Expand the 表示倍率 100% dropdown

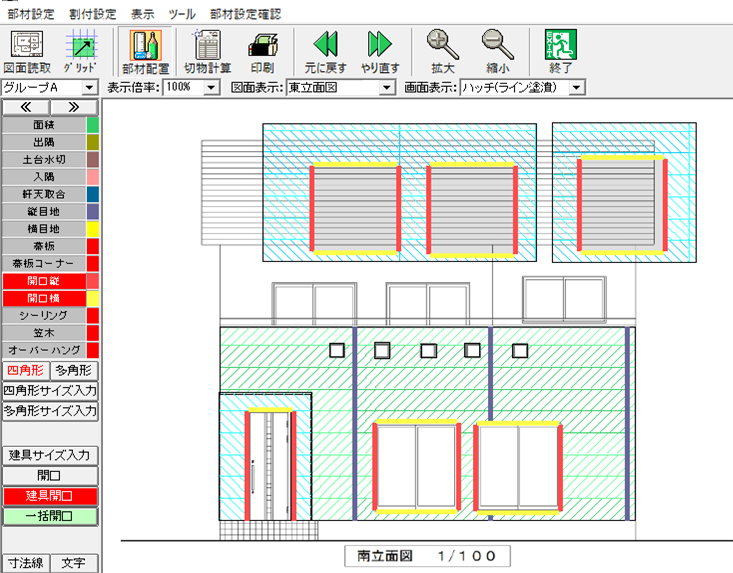211,87
